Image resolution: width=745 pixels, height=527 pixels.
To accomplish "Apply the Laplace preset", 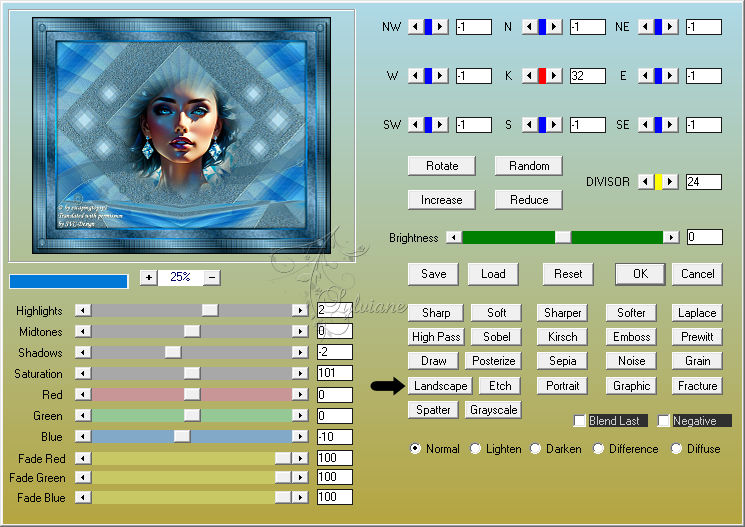I will click(697, 313).
